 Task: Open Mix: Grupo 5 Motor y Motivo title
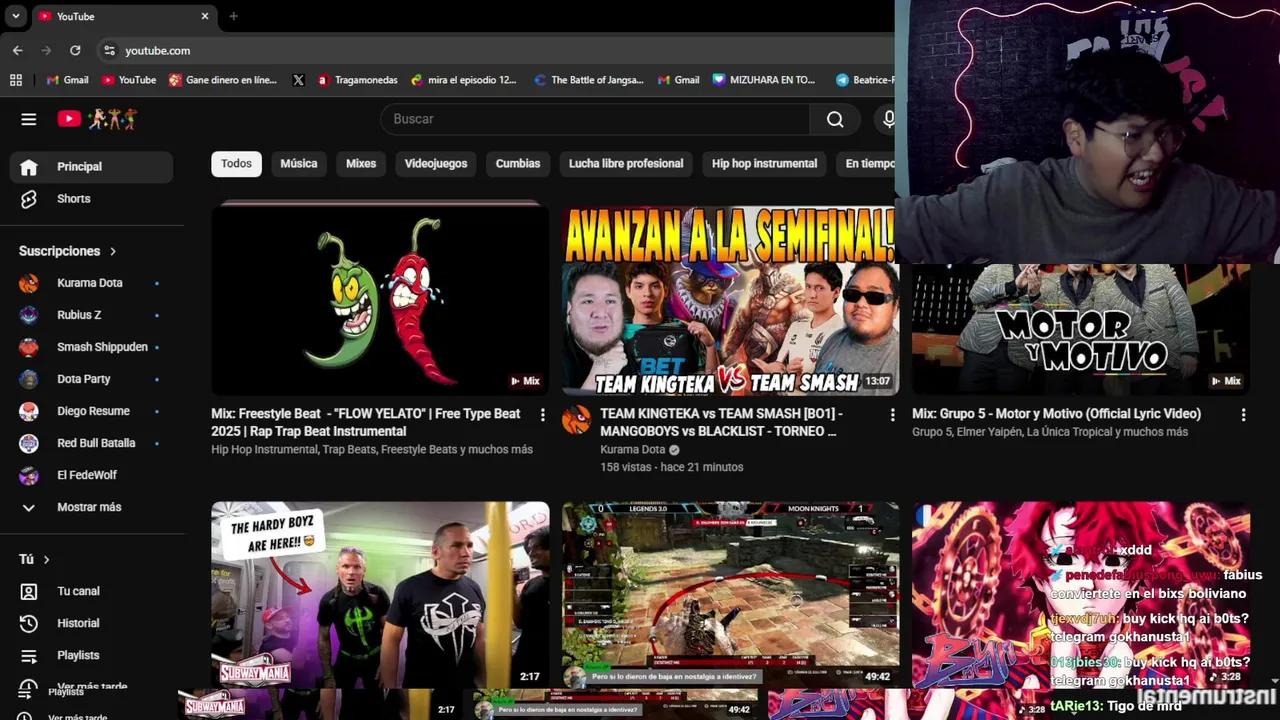(1056, 414)
